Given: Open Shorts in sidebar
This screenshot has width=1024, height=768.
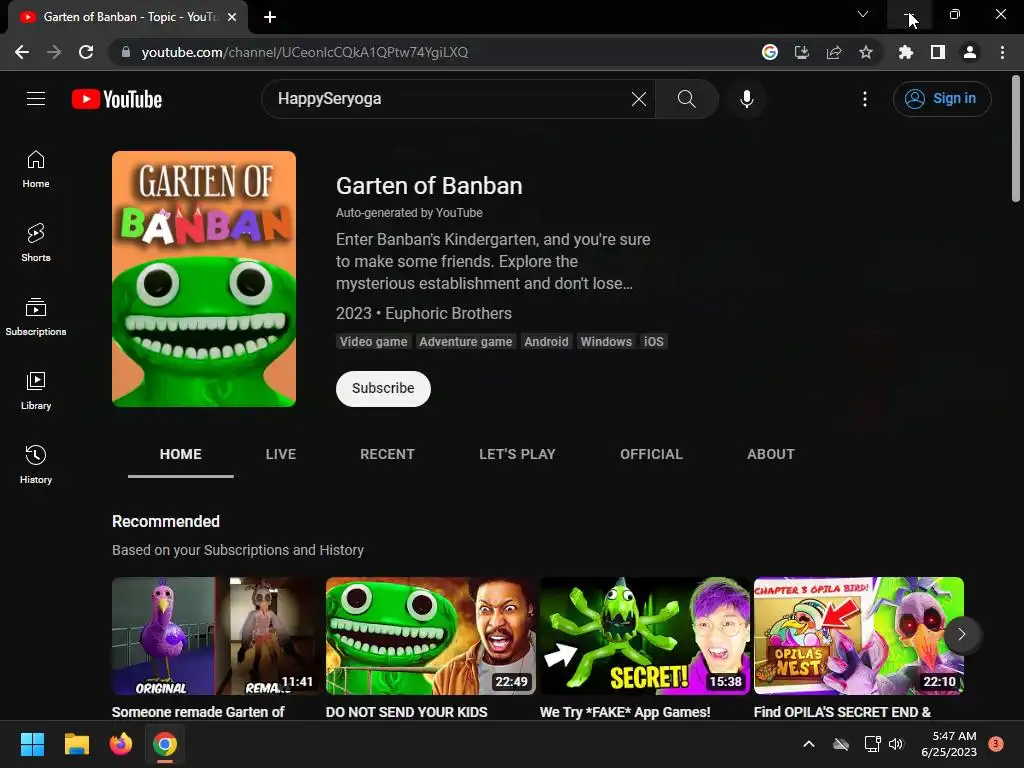Looking at the screenshot, I should pyautogui.click(x=36, y=243).
